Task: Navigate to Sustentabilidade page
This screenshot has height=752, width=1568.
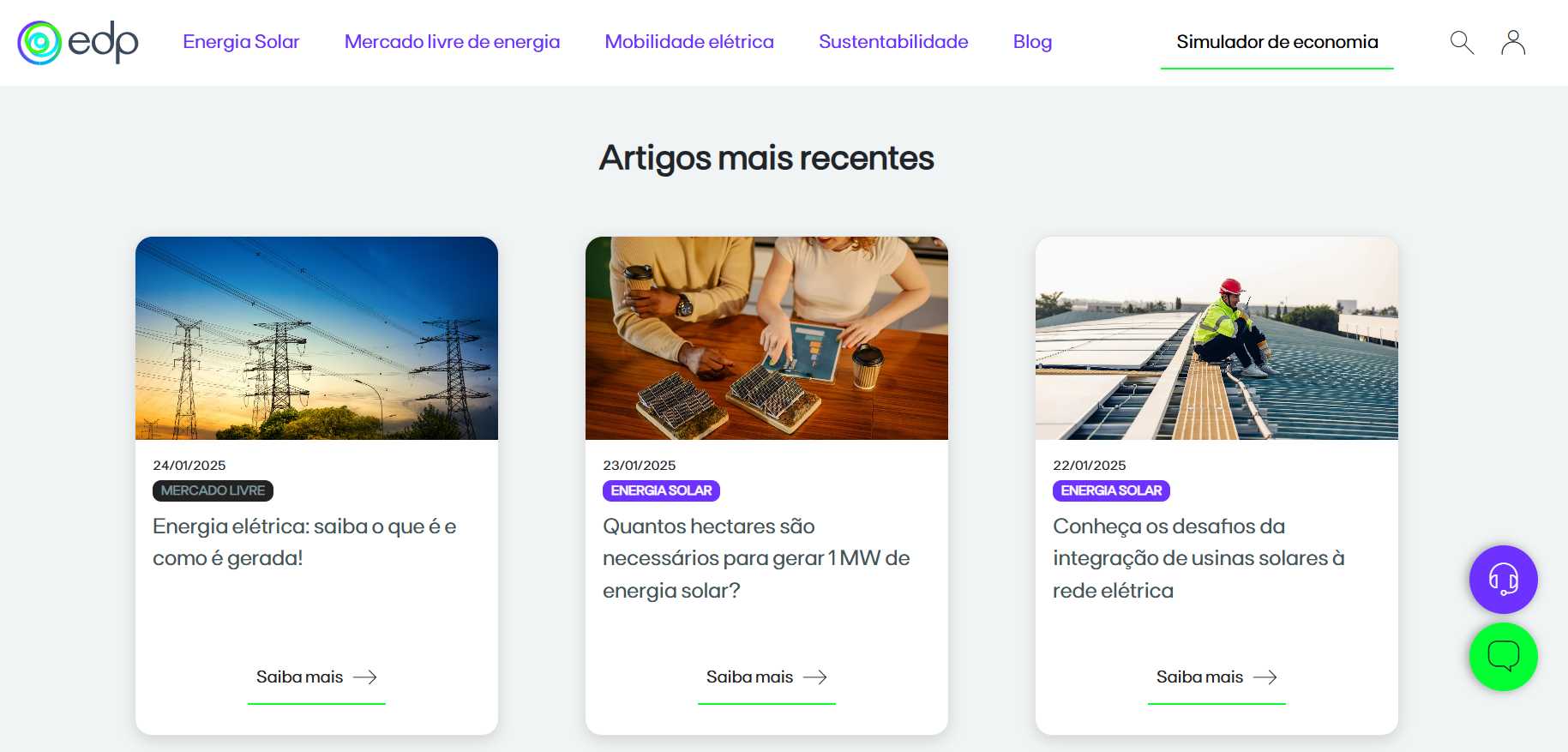Action: tap(893, 42)
